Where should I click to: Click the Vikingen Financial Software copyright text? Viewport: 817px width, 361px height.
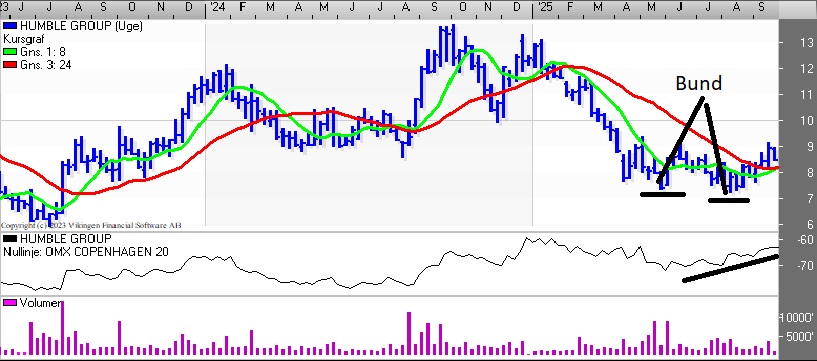tap(91, 226)
